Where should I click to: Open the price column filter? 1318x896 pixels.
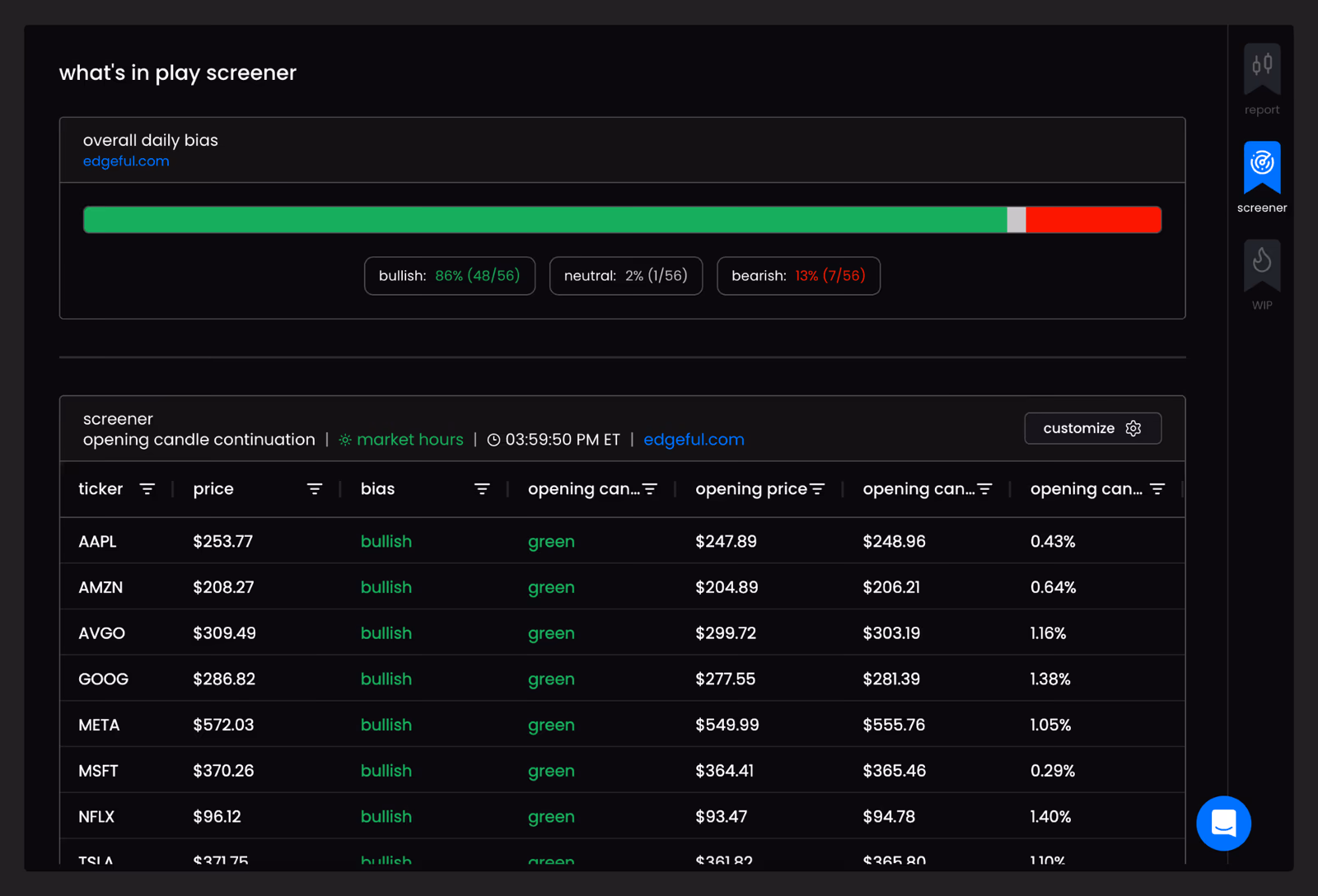315,489
